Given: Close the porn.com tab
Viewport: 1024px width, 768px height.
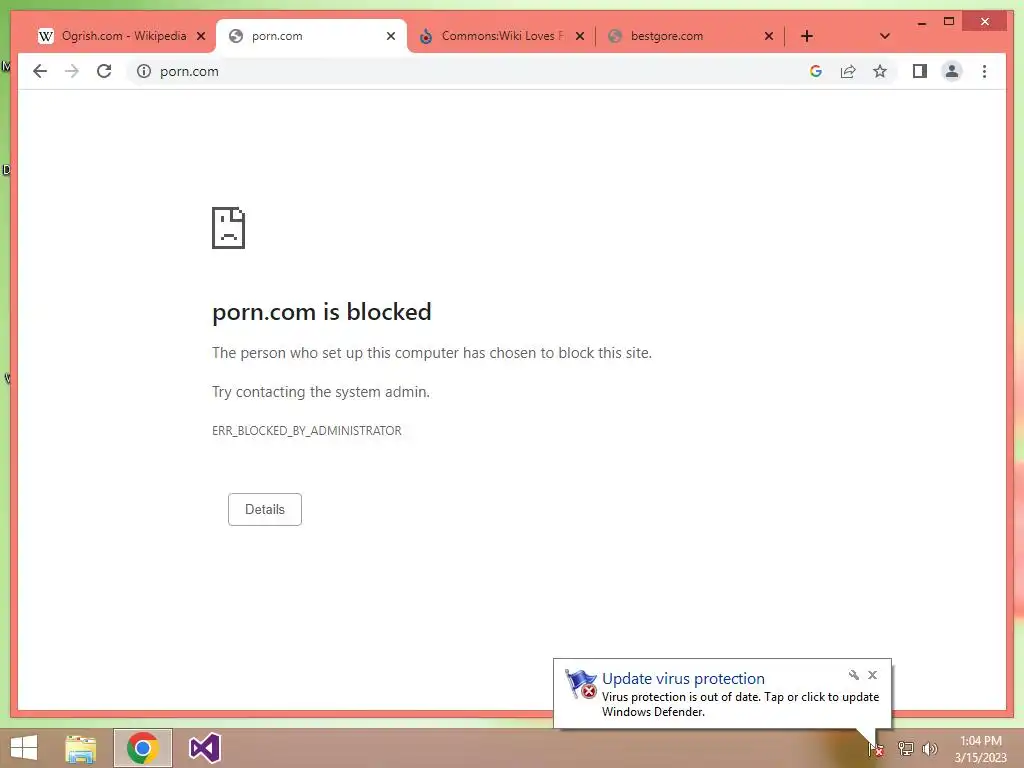Looking at the screenshot, I should pos(391,36).
